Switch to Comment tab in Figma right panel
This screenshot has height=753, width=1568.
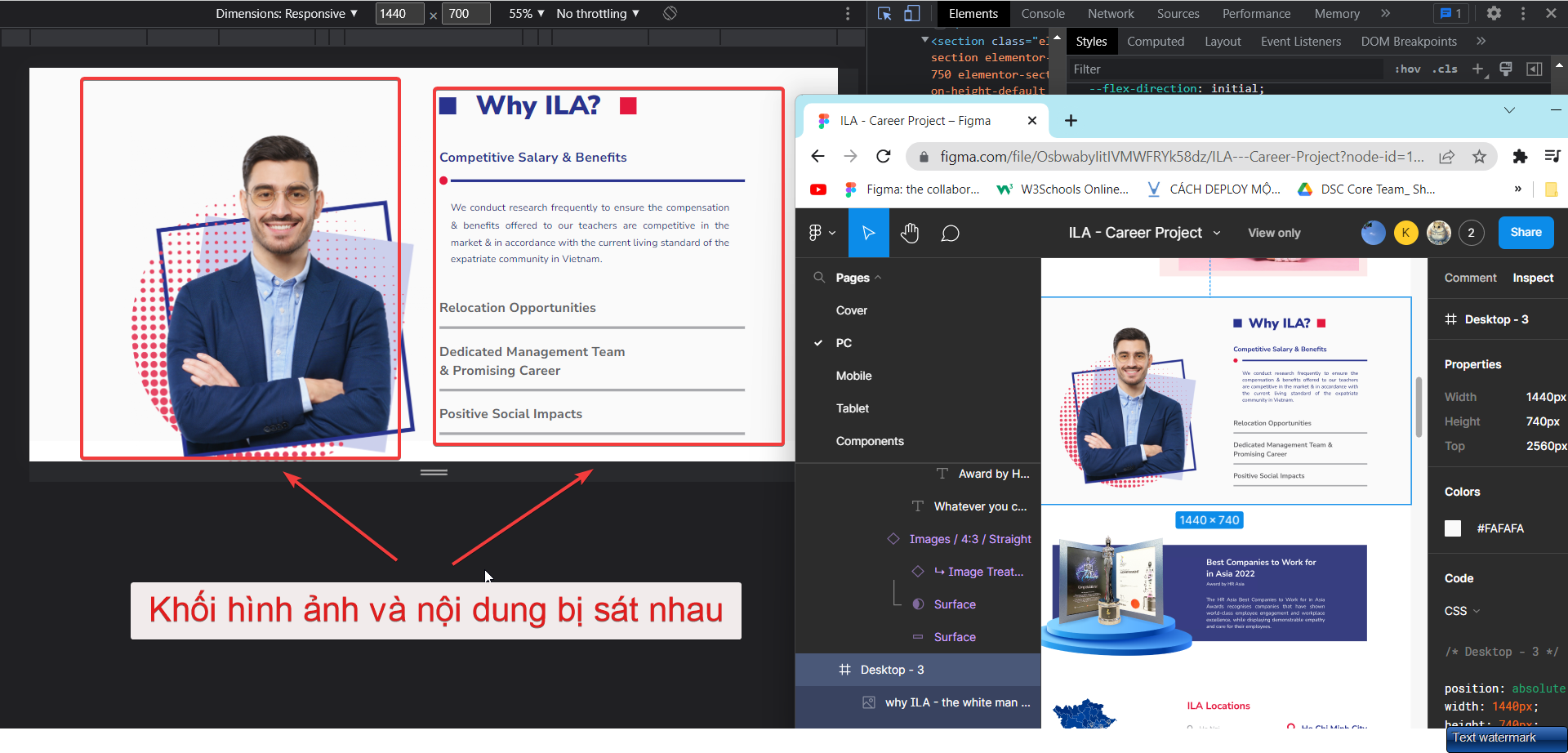click(1470, 278)
